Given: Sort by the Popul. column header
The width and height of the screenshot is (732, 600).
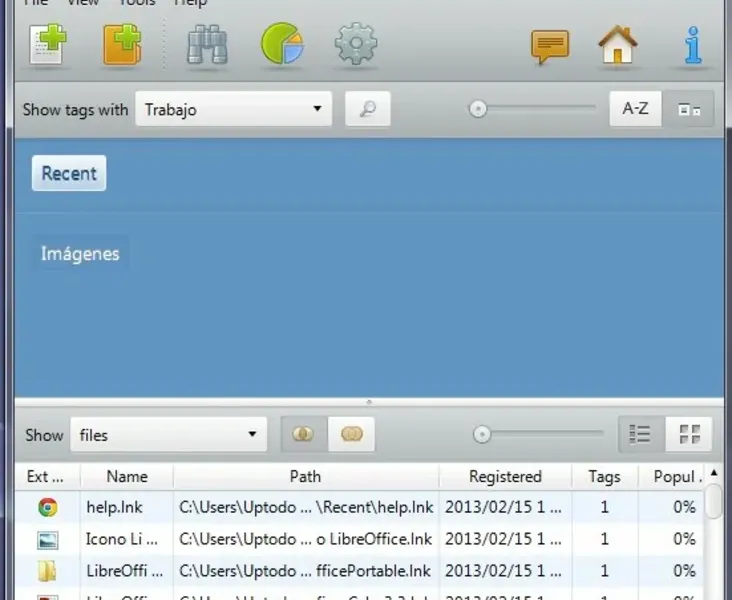Looking at the screenshot, I should (671, 476).
